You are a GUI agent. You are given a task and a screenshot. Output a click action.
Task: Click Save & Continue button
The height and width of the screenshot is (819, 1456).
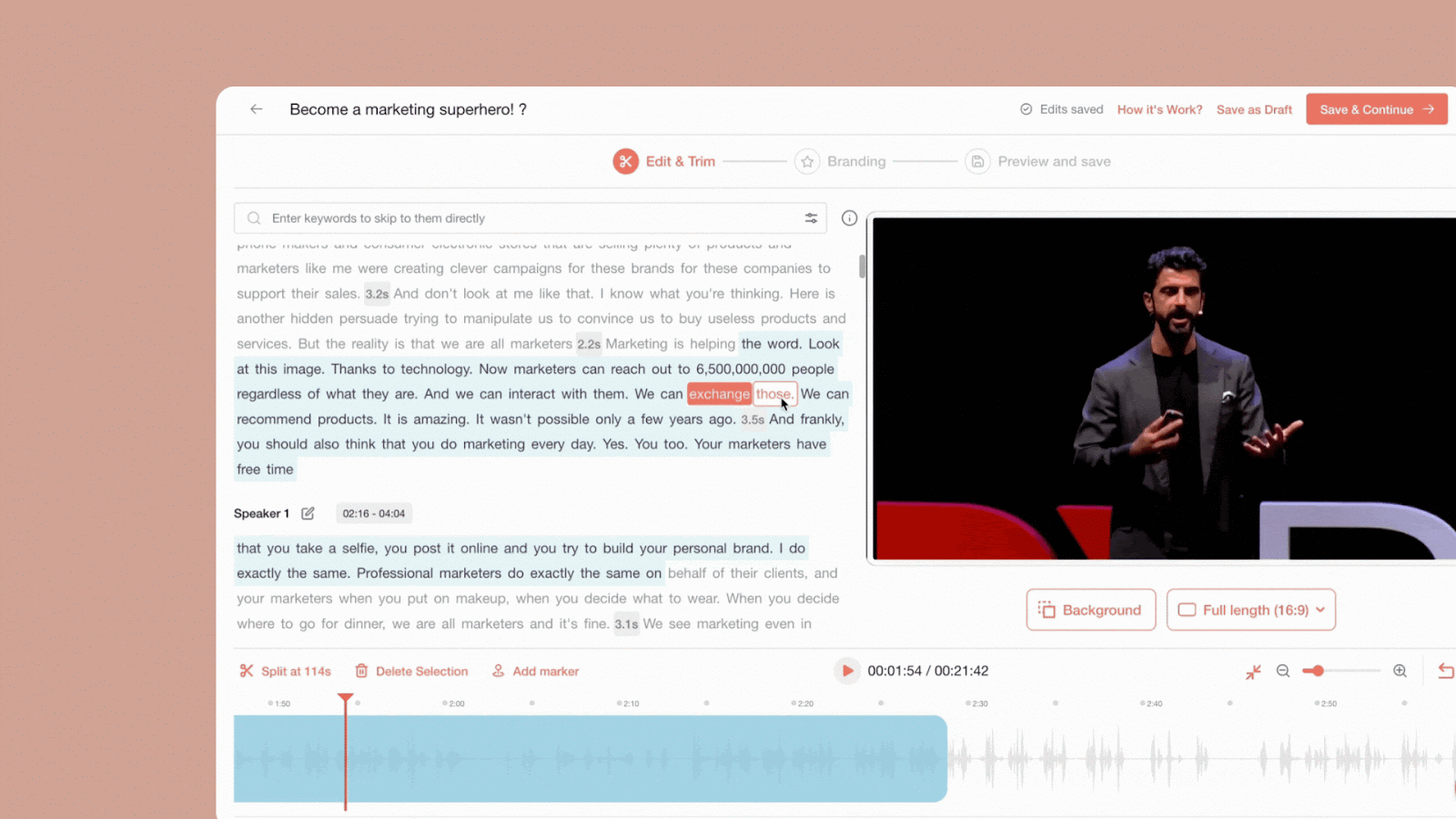point(1376,109)
